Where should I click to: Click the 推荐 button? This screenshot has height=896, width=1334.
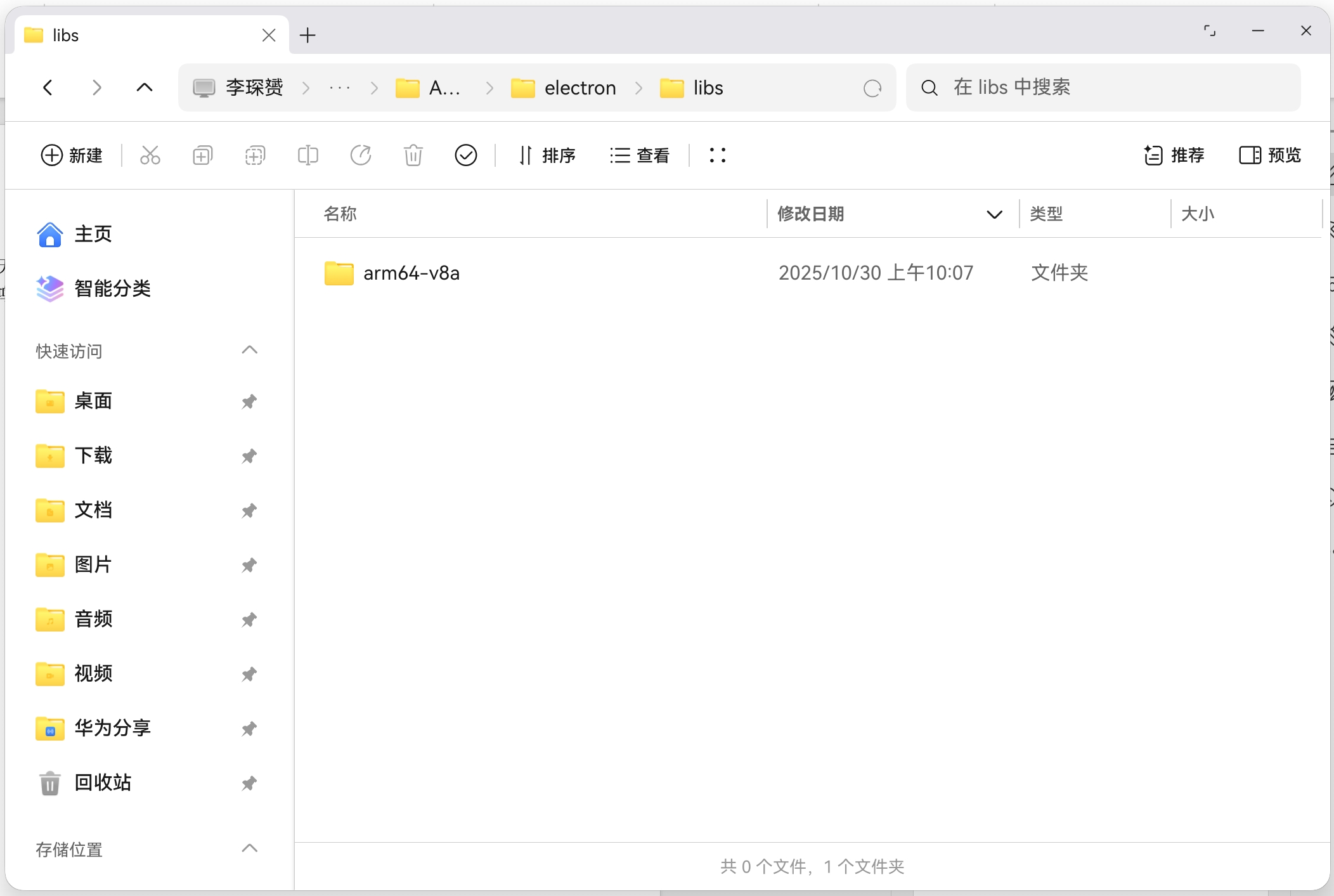[x=1174, y=155]
